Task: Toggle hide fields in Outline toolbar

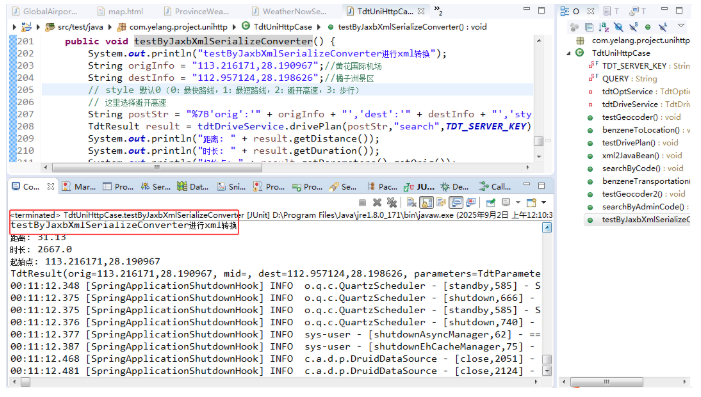Action: pos(619,27)
